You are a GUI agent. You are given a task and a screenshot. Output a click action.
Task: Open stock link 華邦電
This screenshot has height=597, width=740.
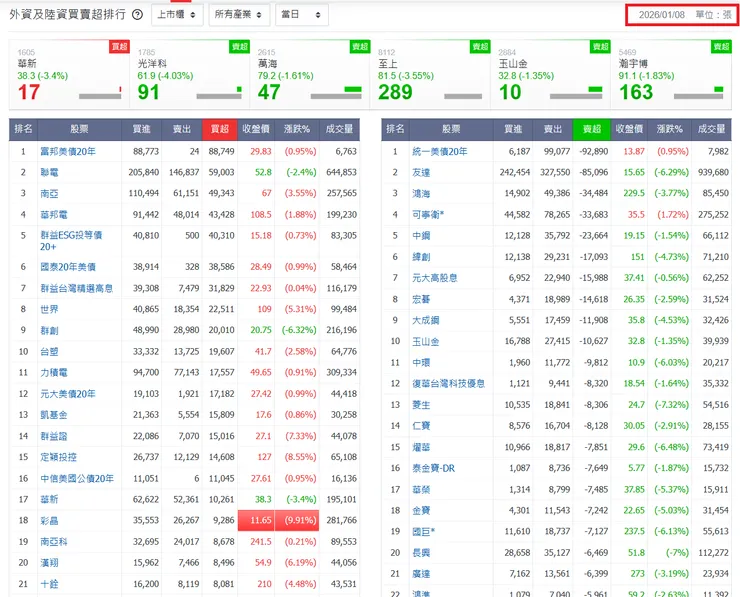pyautogui.click(x=54, y=215)
